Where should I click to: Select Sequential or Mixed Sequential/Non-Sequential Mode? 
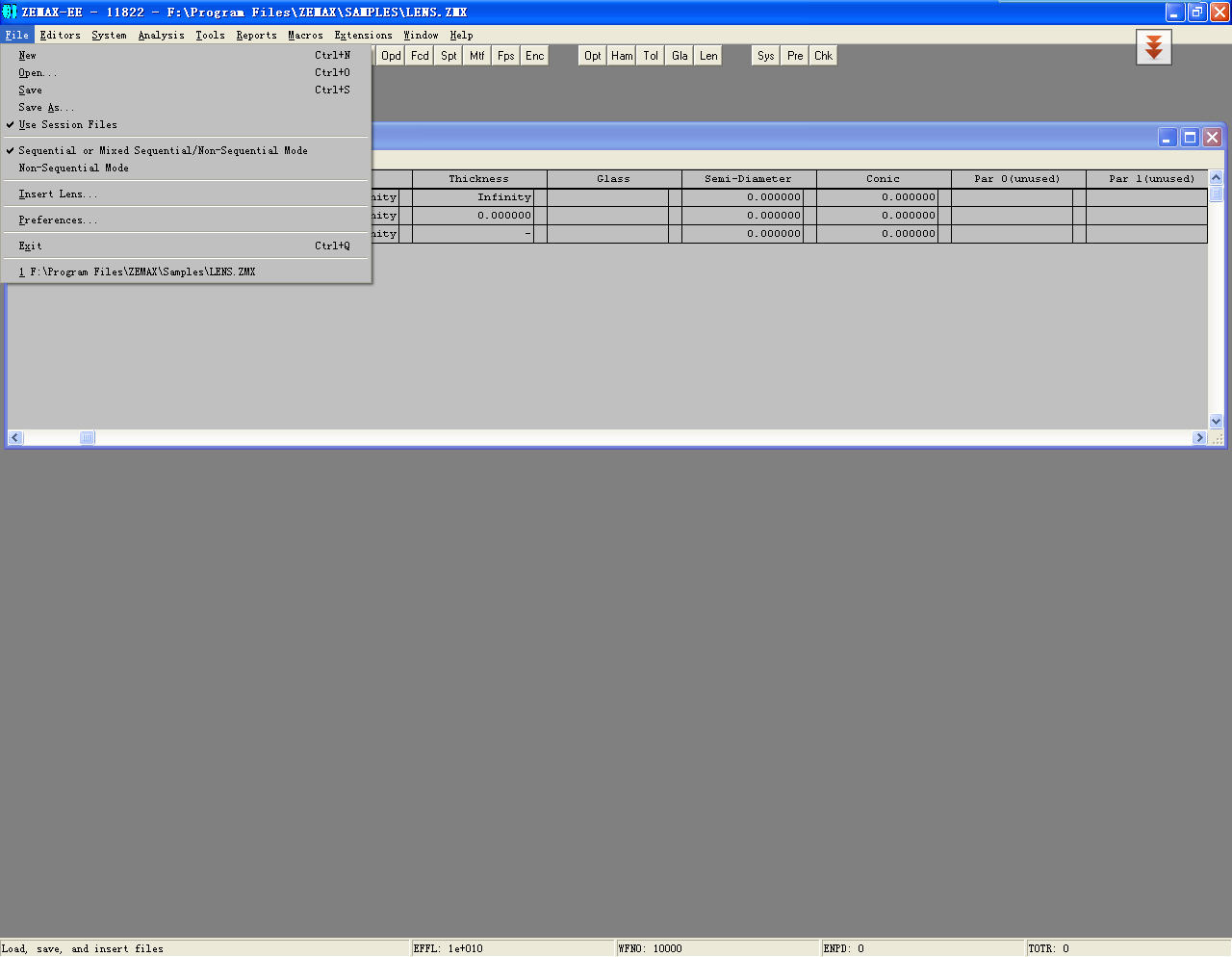186,151
